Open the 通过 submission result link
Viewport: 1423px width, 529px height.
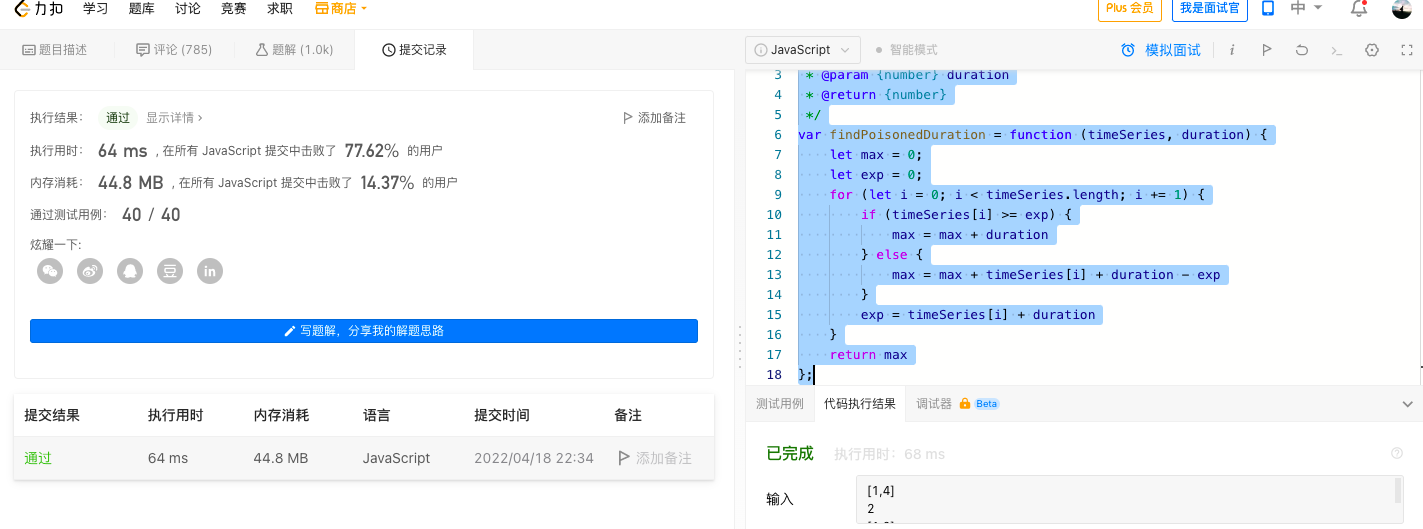pyautogui.click(x=38, y=458)
